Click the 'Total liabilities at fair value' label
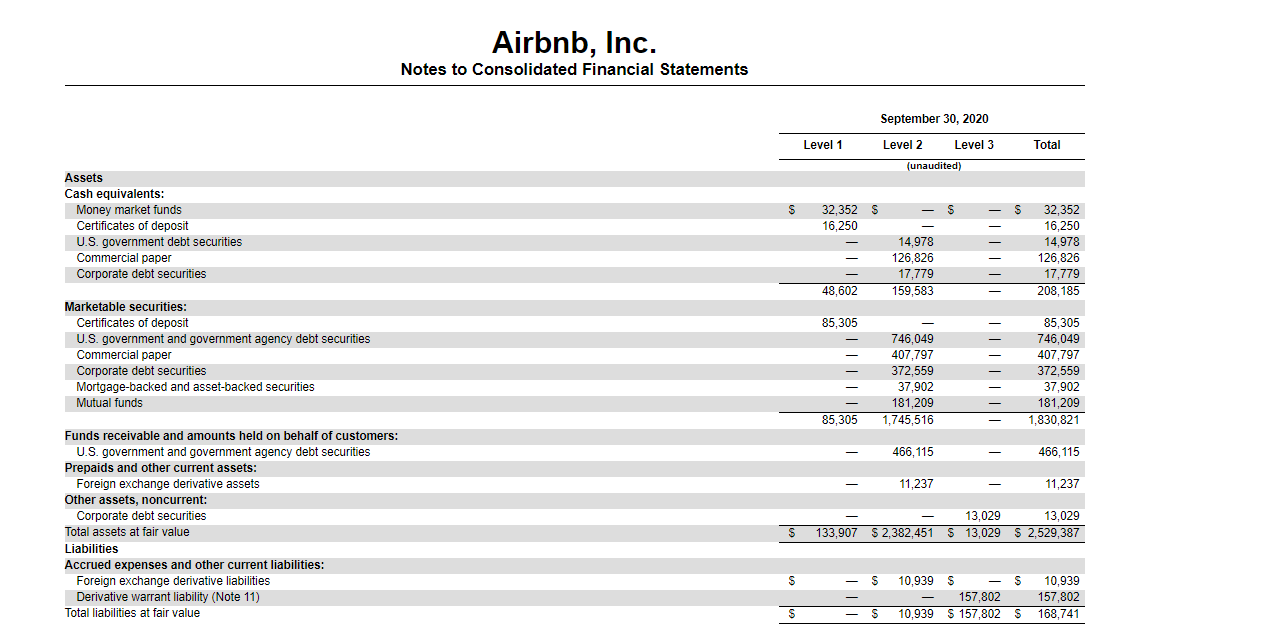Viewport: 1282px width, 630px height. click(x=132, y=613)
